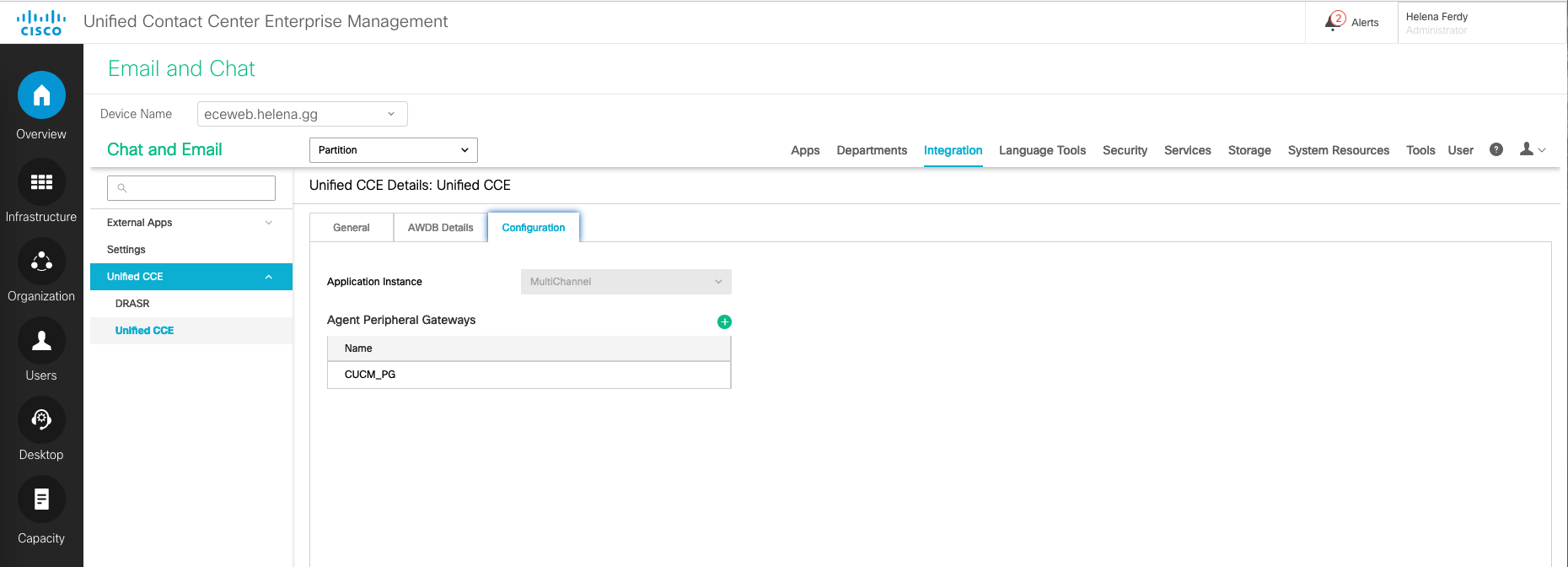The width and height of the screenshot is (1568, 567).
Task: Expand the External Apps section
Action: (268, 223)
